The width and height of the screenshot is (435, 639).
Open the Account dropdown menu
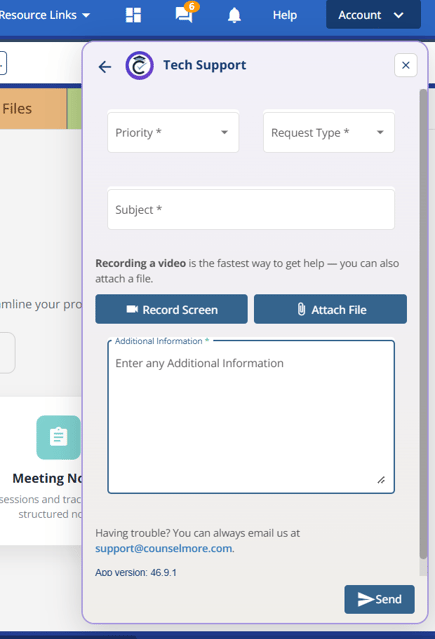[x=373, y=15]
